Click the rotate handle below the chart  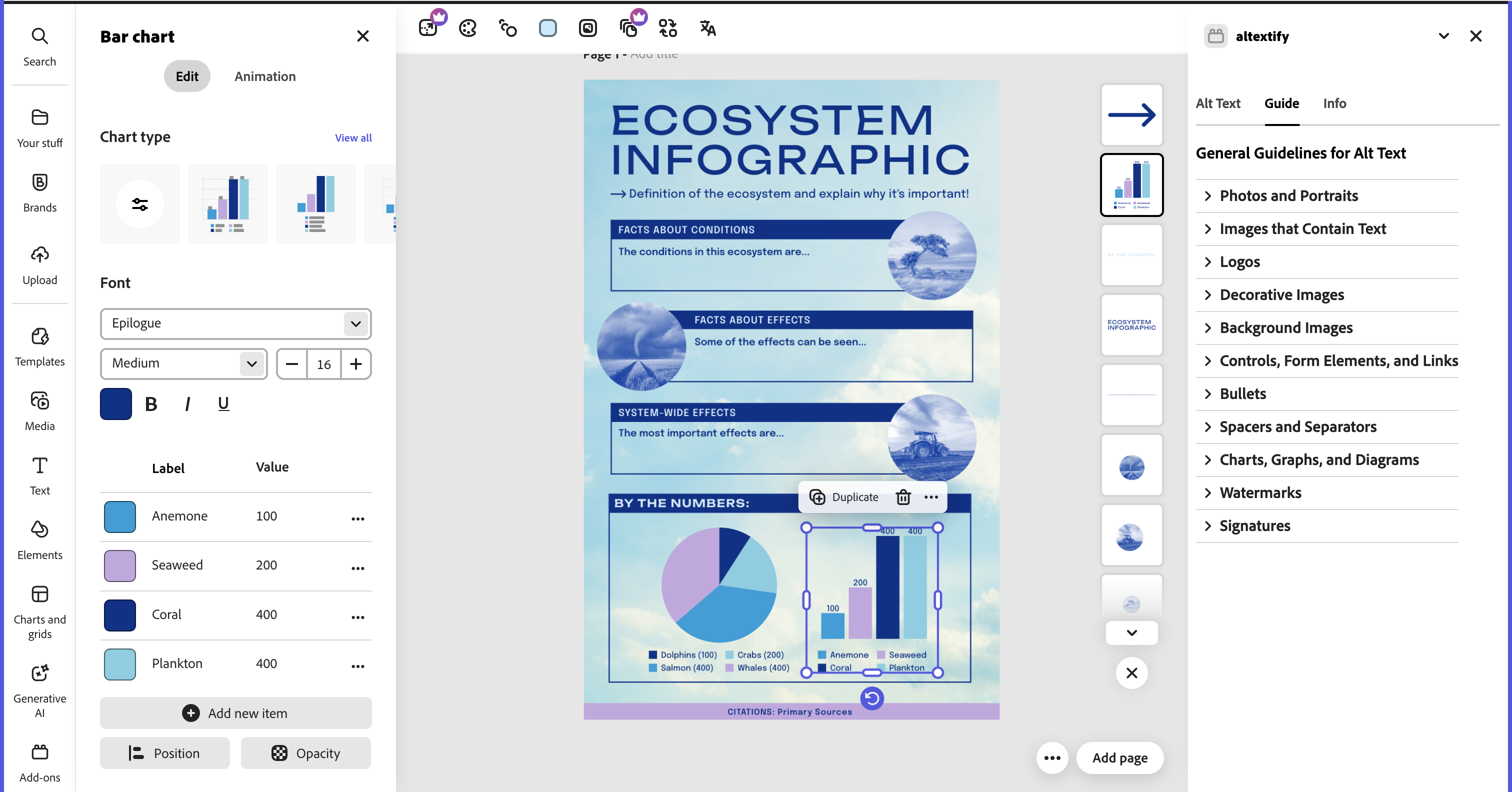click(x=871, y=698)
